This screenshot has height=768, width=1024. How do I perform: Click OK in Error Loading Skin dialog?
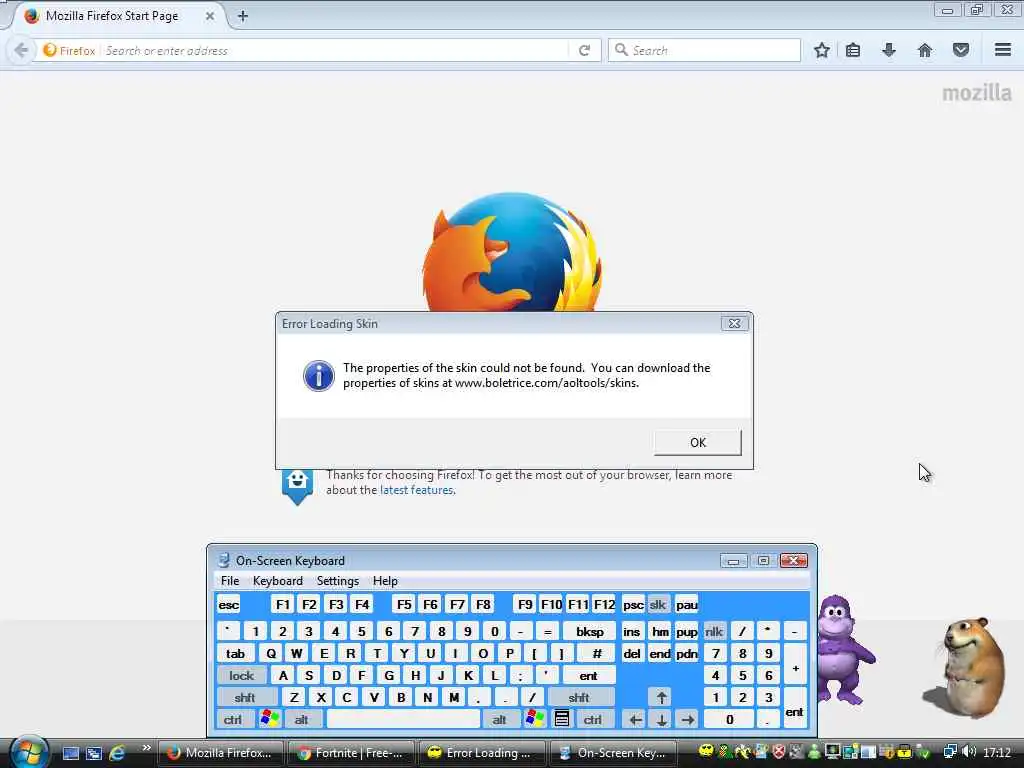697,443
